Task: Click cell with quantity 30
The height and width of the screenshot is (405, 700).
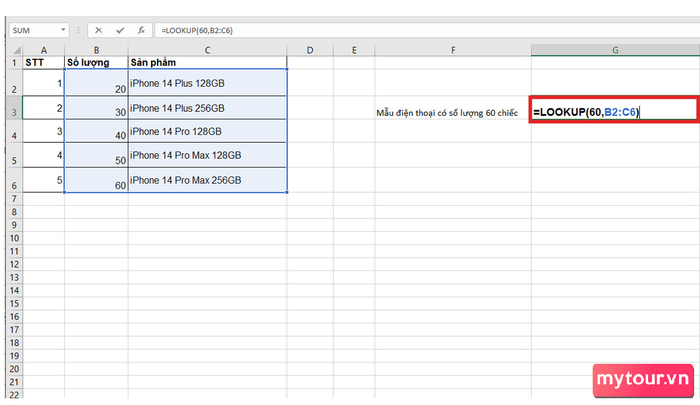Action: pos(96,108)
